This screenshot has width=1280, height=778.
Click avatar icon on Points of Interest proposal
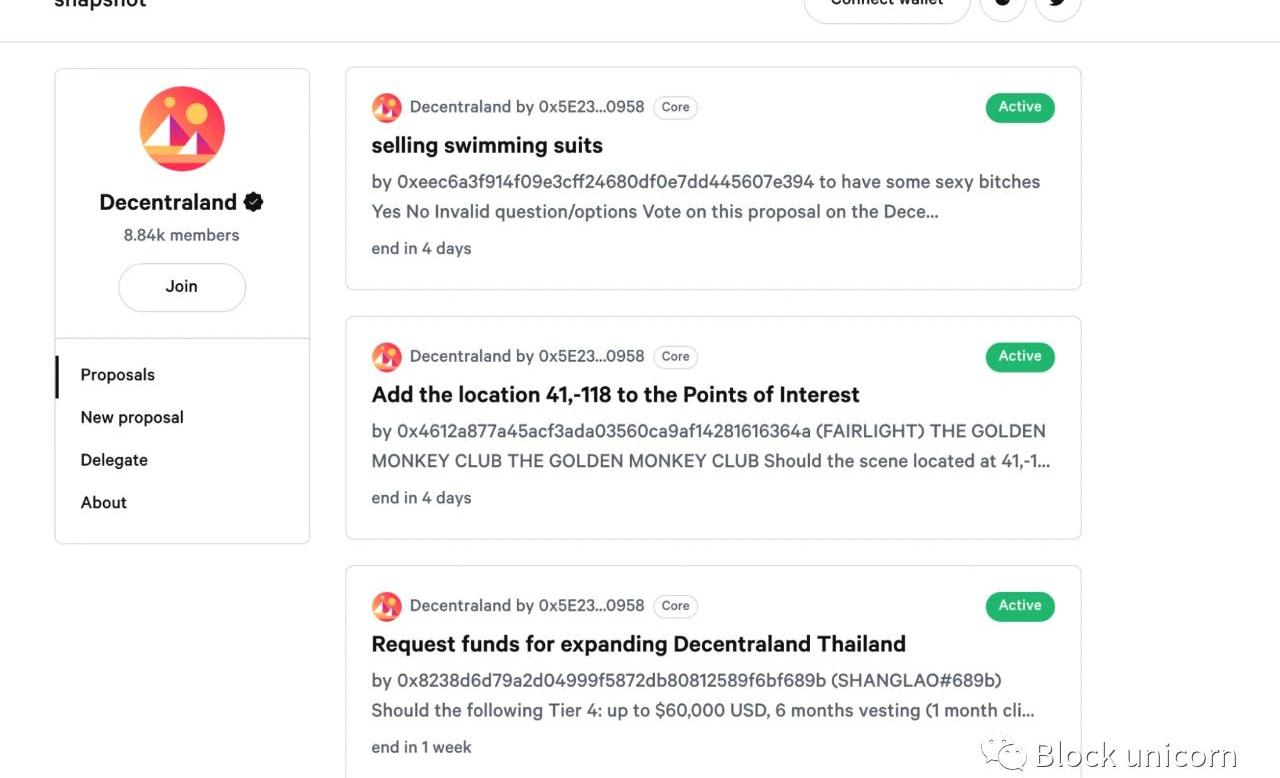387,357
